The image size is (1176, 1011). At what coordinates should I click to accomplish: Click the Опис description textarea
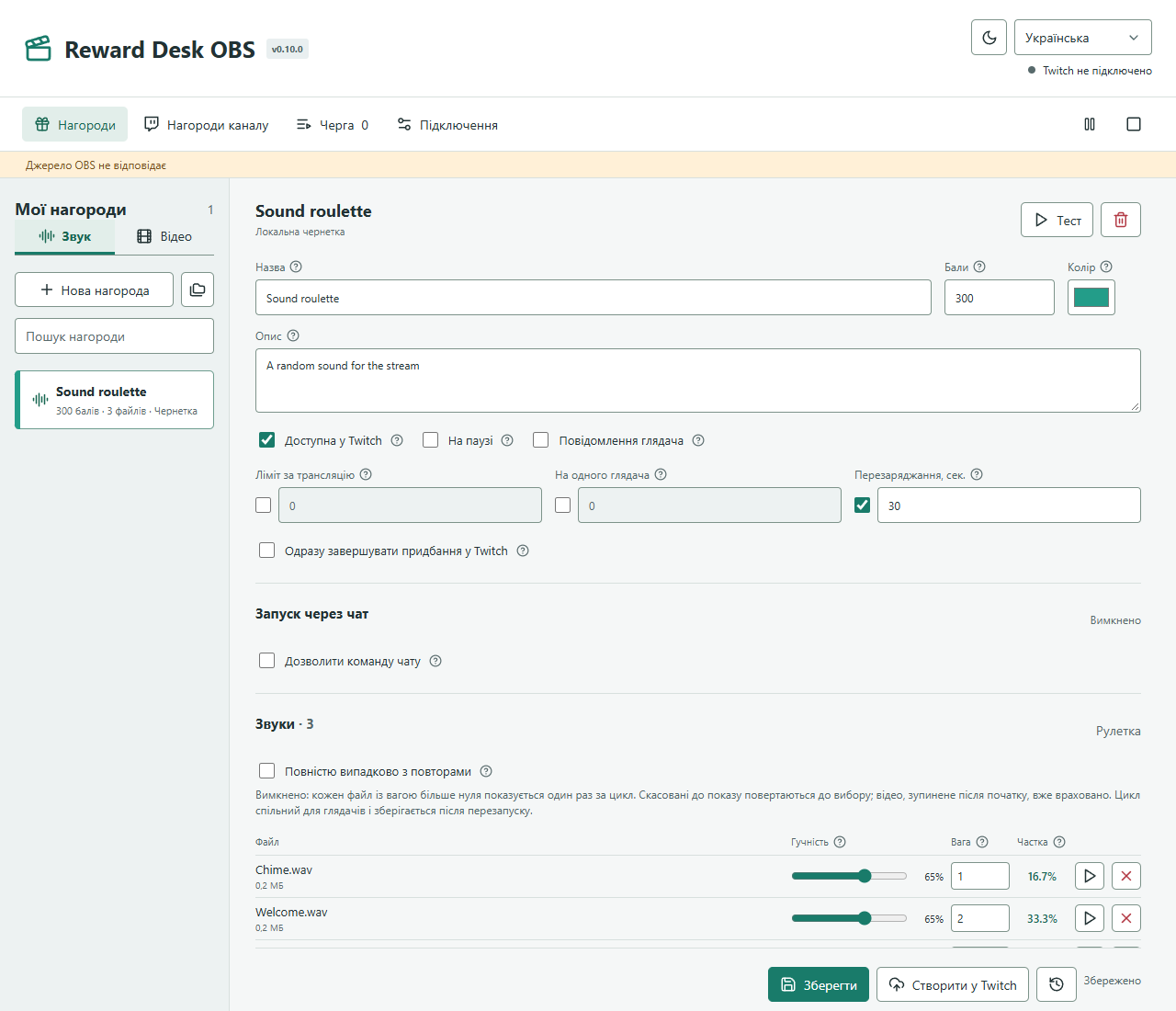click(x=698, y=381)
